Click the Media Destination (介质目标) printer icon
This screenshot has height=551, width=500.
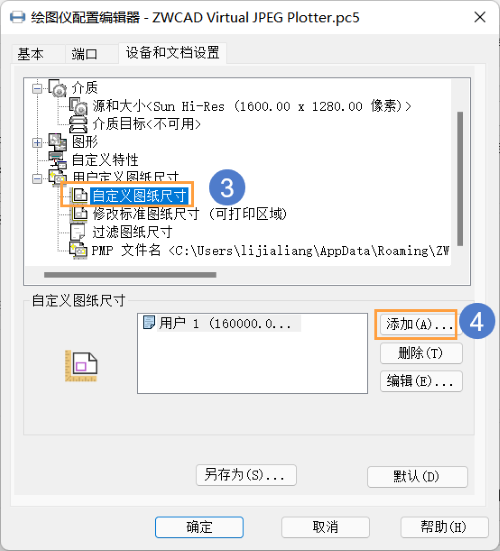coord(78,124)
